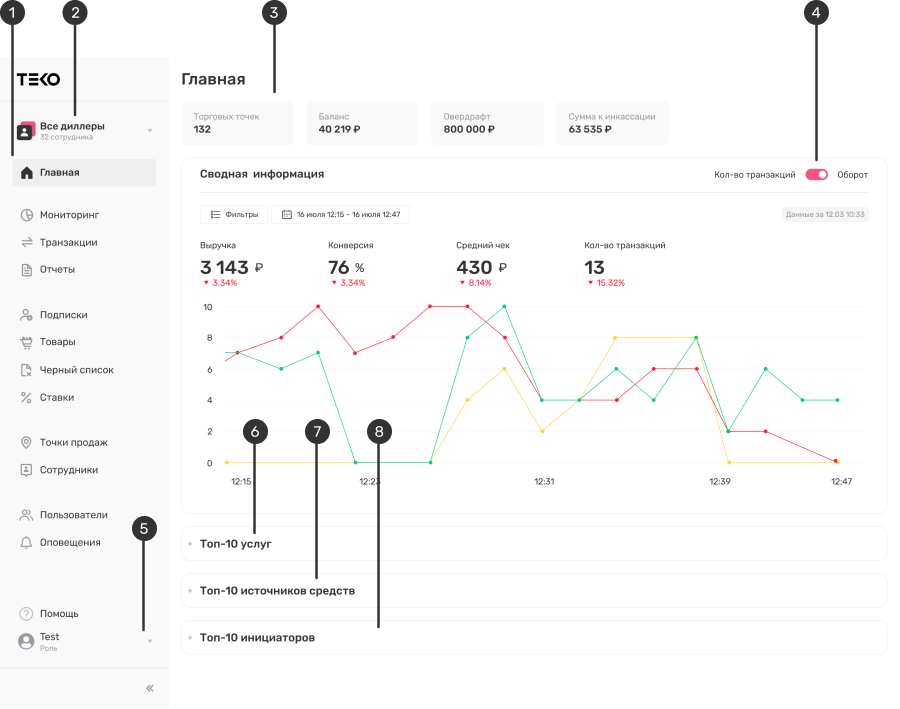Click the Отчеты document icon
Viewport: 900px width, 709px height.
point(26,270)
